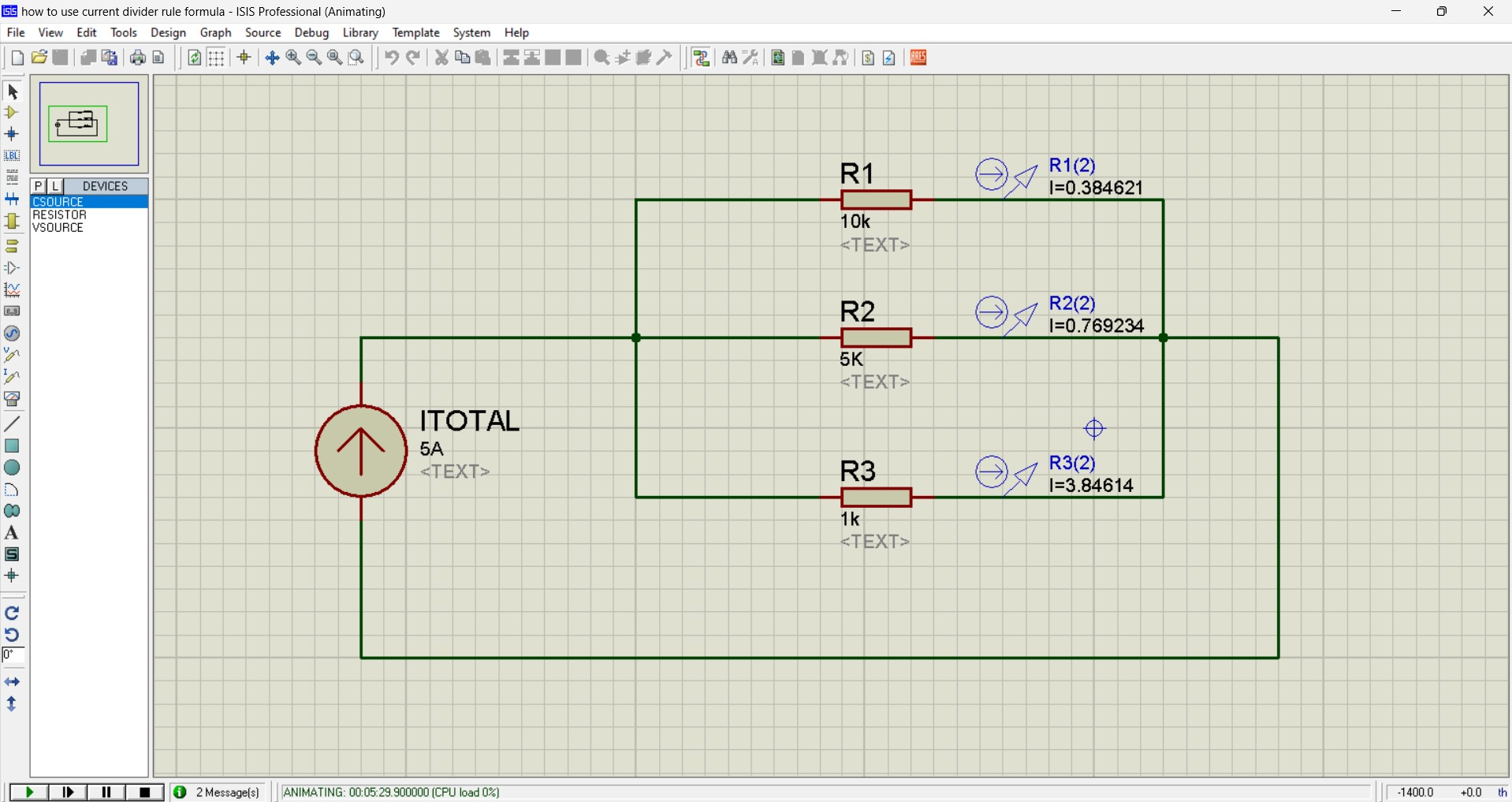Click the Junction dot mode icon
The image size is (1512, 802).
(x=12, y=134)
